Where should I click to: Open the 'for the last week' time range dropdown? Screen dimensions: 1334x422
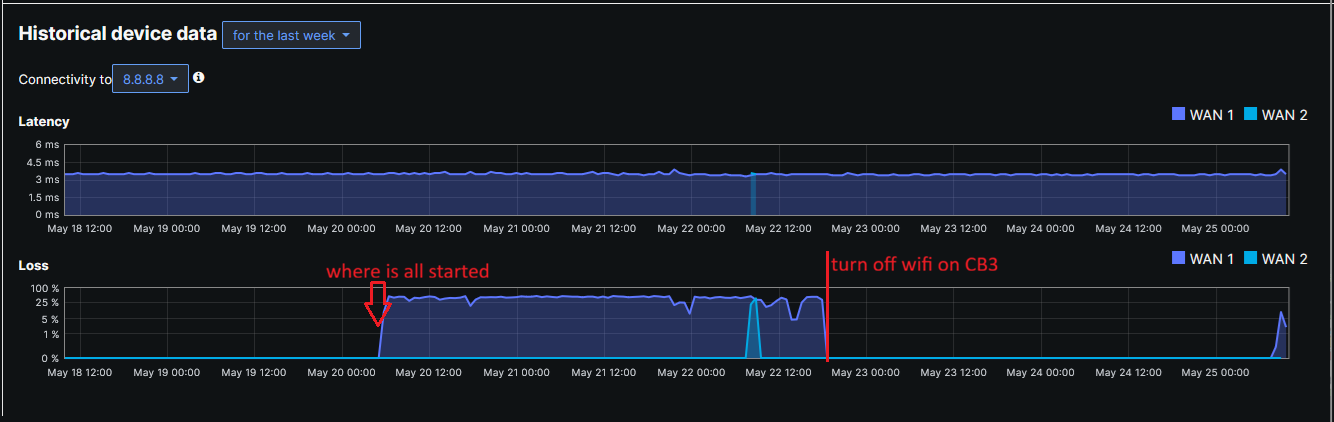click(291, 35)
